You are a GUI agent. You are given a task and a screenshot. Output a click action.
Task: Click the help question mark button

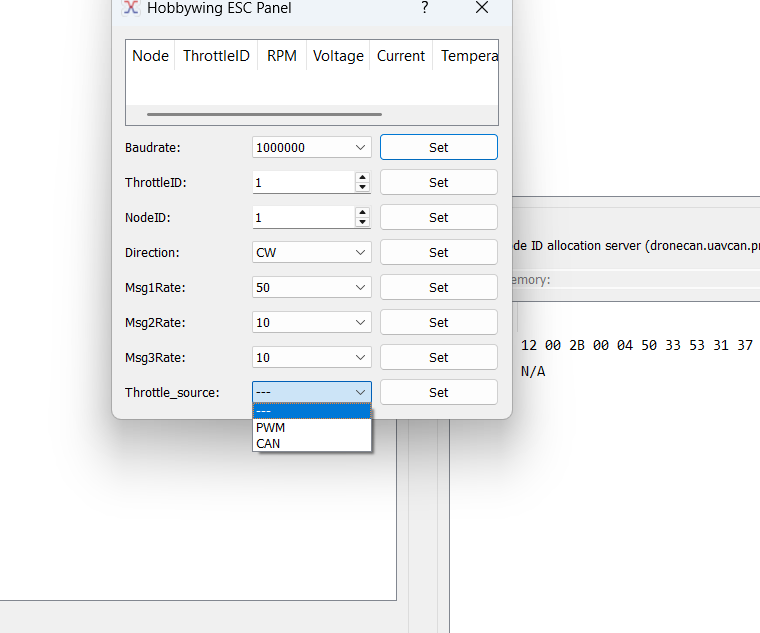tap(425, 7)
